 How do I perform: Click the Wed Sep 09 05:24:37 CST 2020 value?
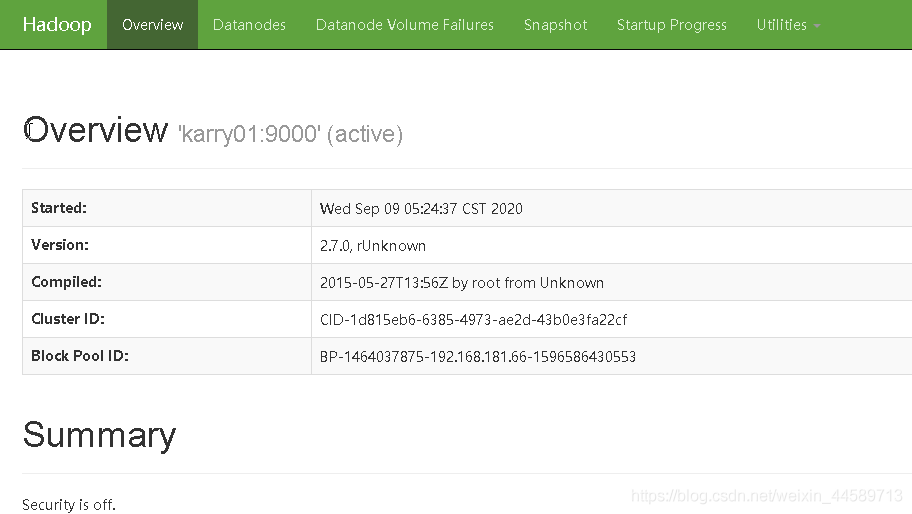(421, 209)
